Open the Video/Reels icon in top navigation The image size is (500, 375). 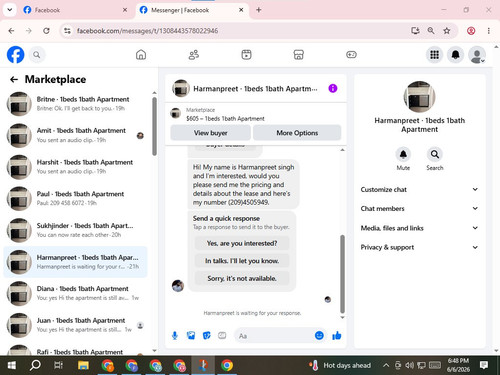[246, 55]
